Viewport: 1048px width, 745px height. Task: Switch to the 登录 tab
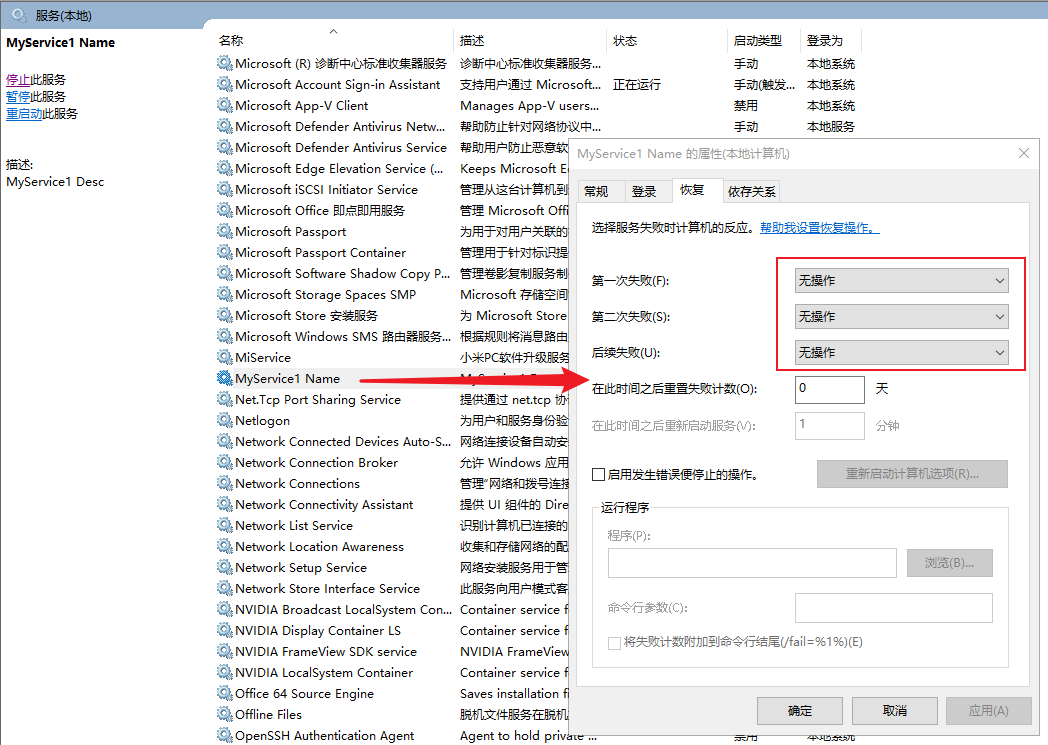point(644,192)
